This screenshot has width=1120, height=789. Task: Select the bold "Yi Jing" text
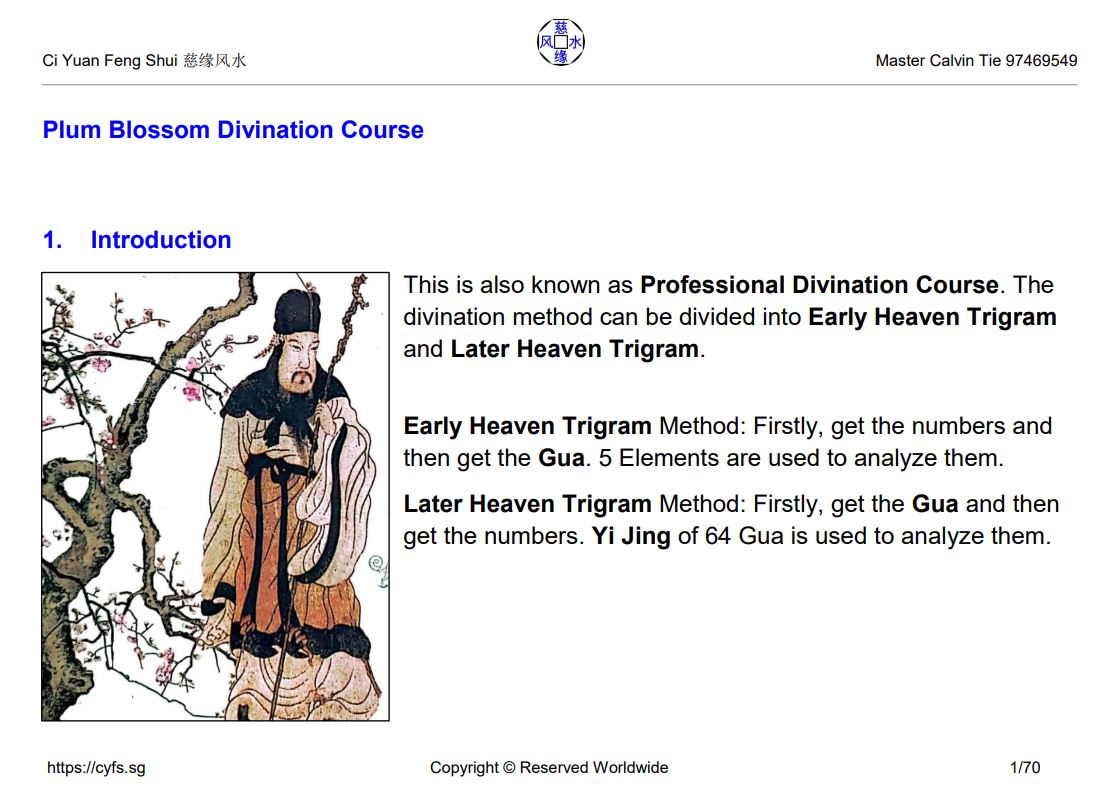tap(631, 536)
